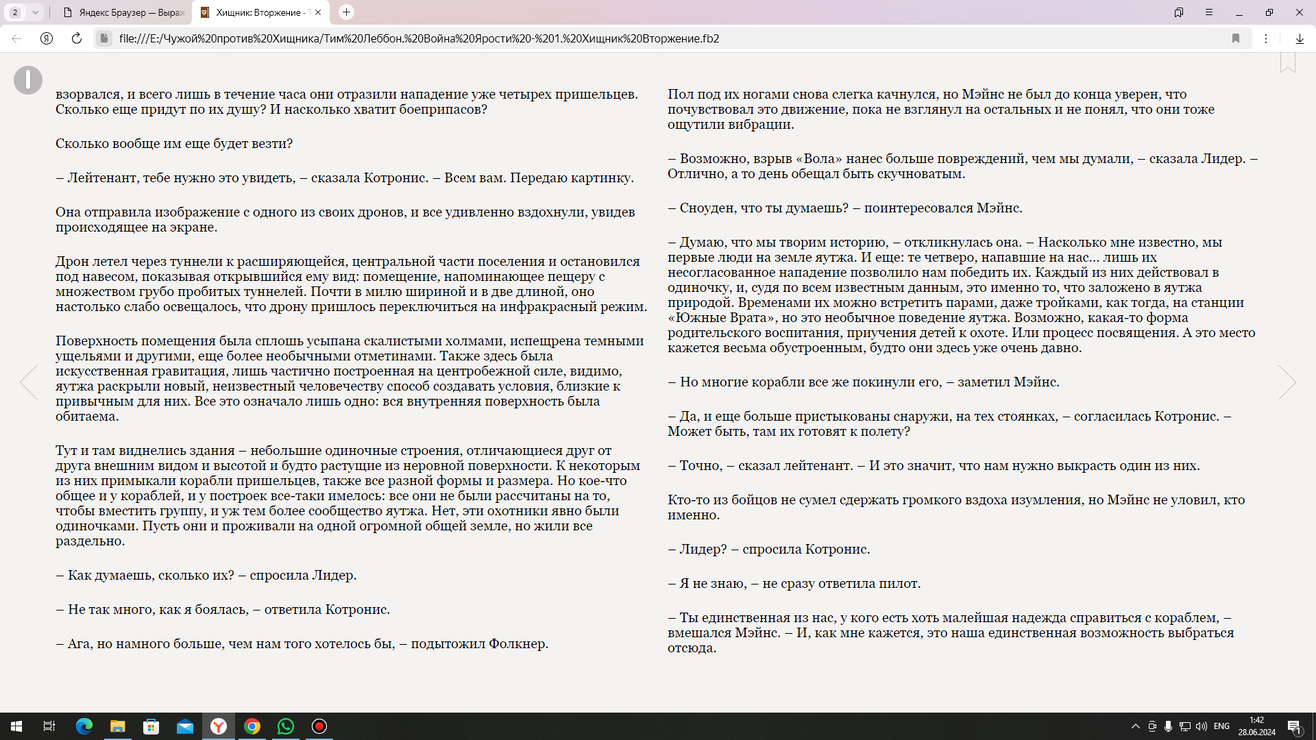Click the line «Я не знаю, – не сразу ответила пилот.»
The height and width of the screenshot is (740, 1316).
pos(794,583)
